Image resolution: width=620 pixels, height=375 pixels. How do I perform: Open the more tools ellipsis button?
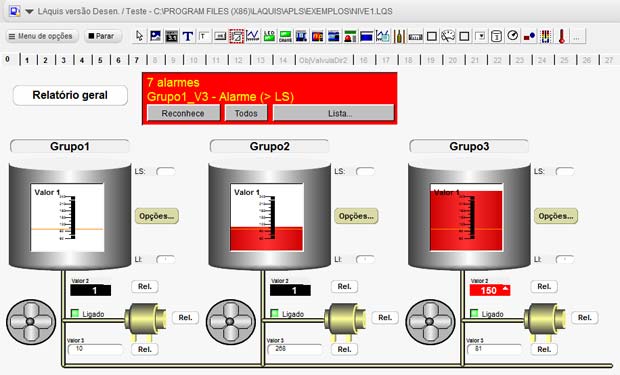(577, 36)
